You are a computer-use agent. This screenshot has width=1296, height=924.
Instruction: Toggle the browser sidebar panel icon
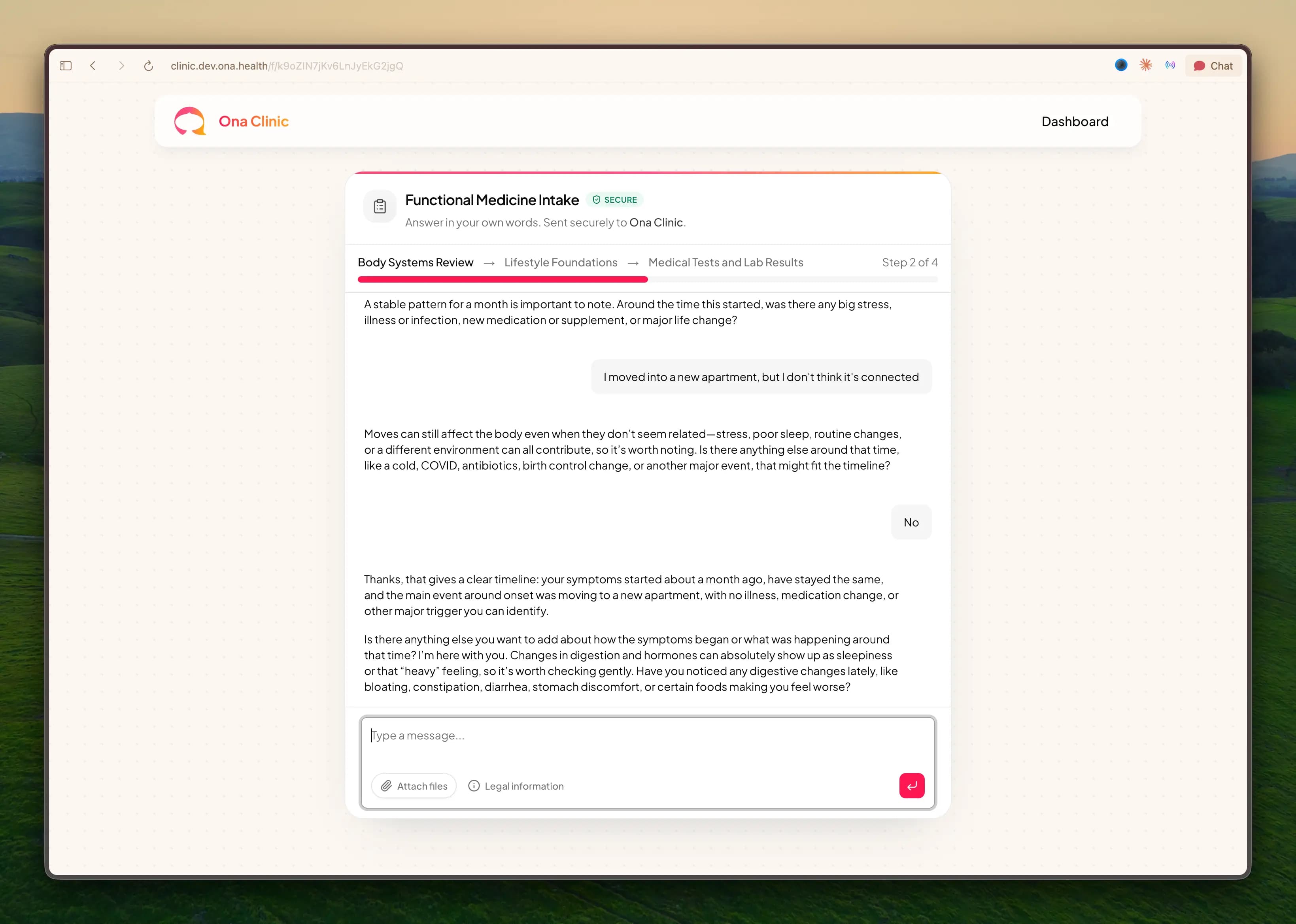click(x=66, y=66)
